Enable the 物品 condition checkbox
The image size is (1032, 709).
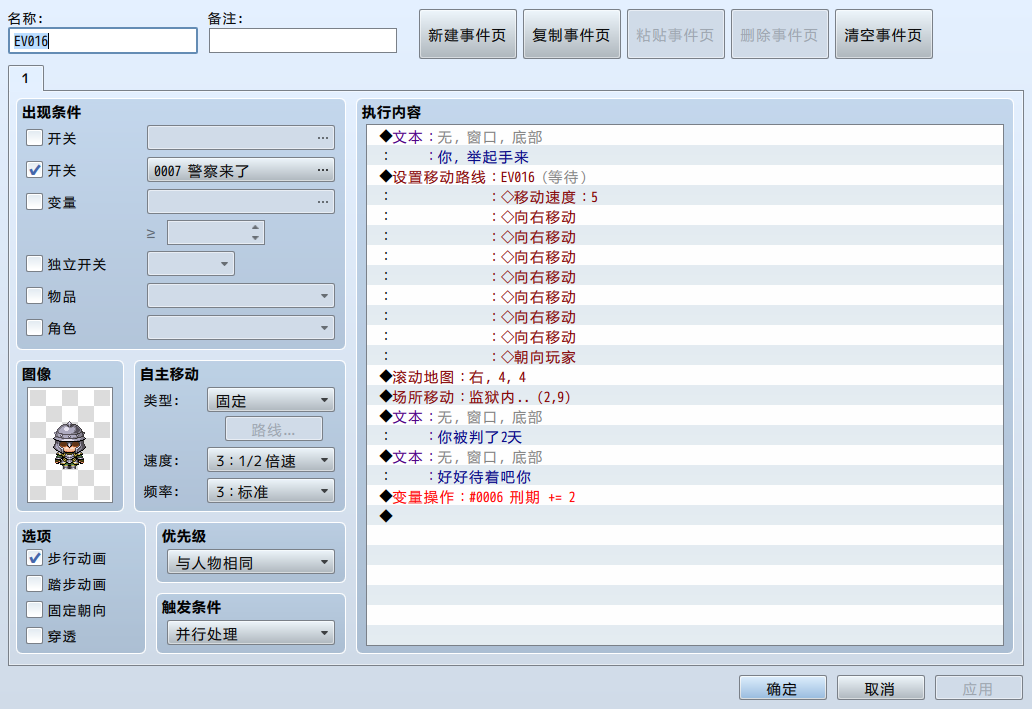click(34, 296)
